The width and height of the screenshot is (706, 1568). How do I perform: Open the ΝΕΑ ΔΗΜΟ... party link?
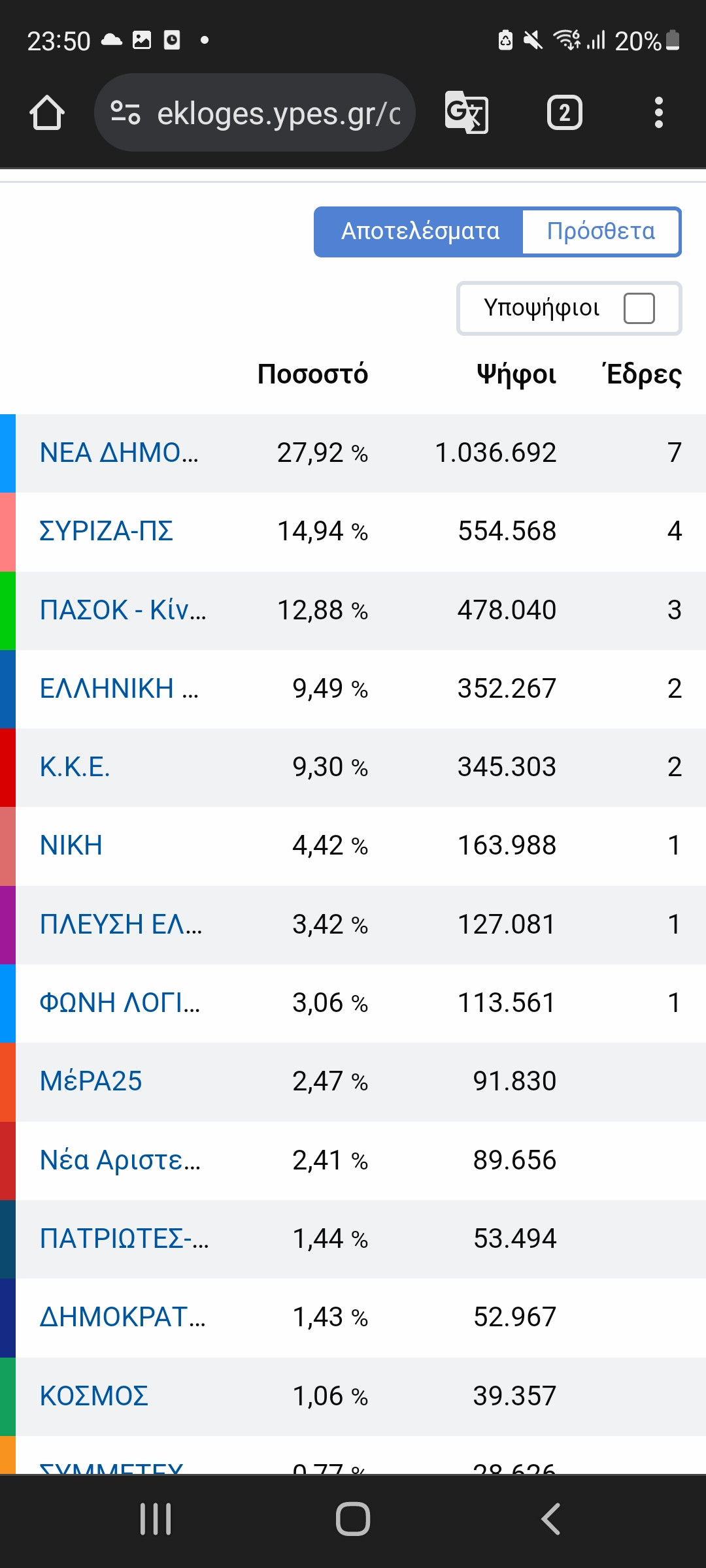coord(118,453)
